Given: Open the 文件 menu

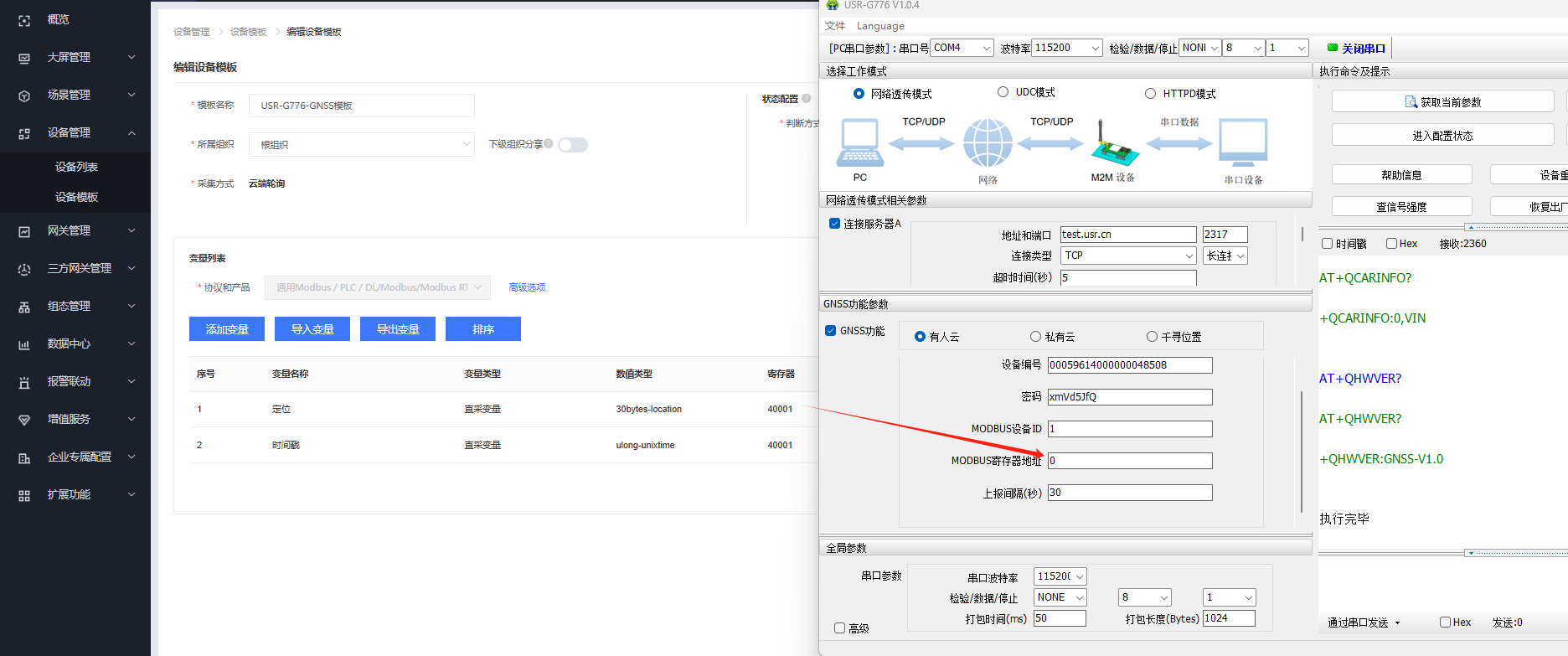Looking at the screenshot, I should (x=835, y=26).
